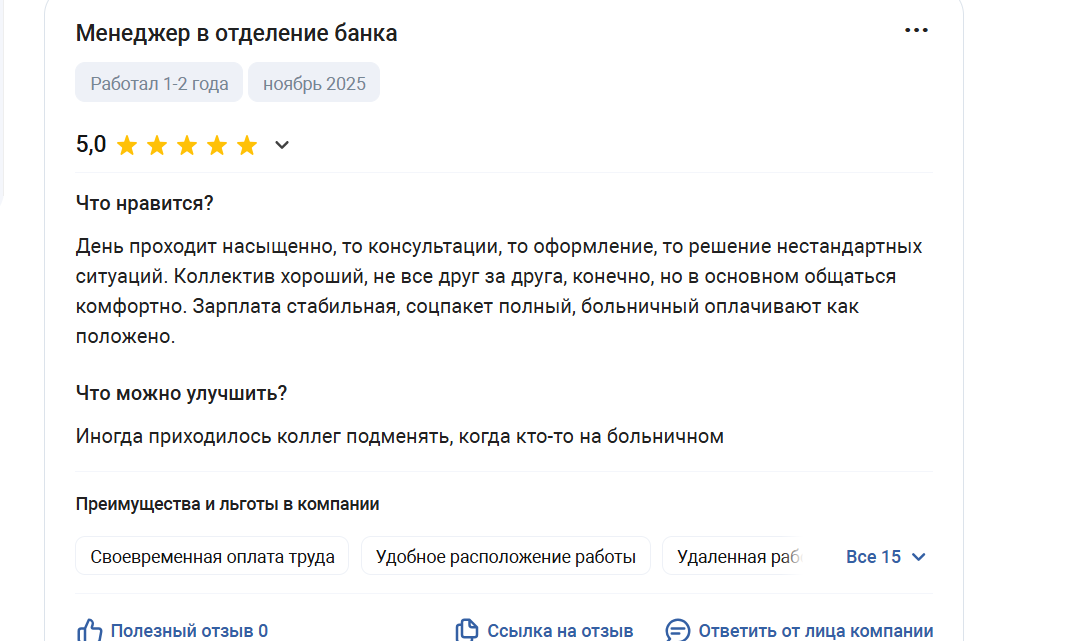Screen dimensions: 1088x641
Task: Click the second yellow rating star
Action: pyautogui.click(x=157, y=146)
